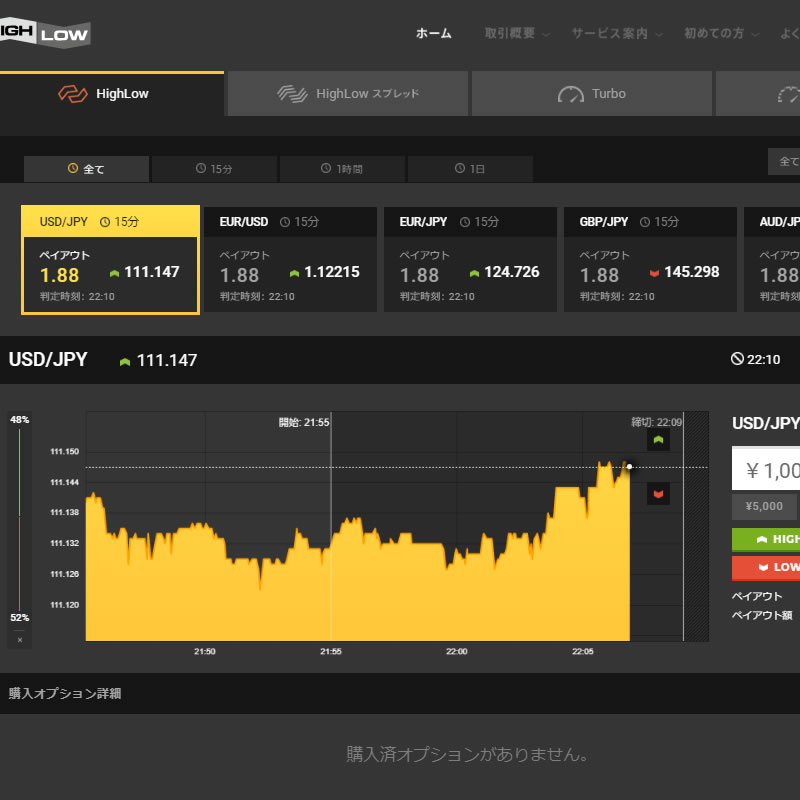This screenshot has height=800, width=800.
Task: Click the red down marker in chart
Action: [658, 494]
